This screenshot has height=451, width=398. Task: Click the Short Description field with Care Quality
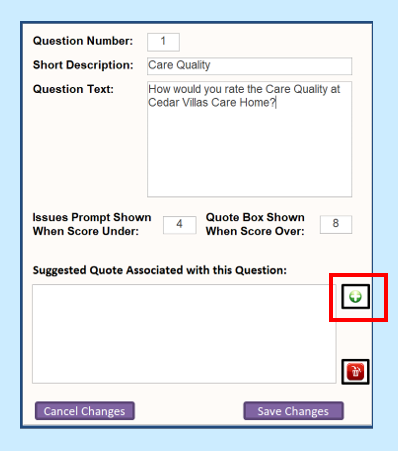(249, 66)
